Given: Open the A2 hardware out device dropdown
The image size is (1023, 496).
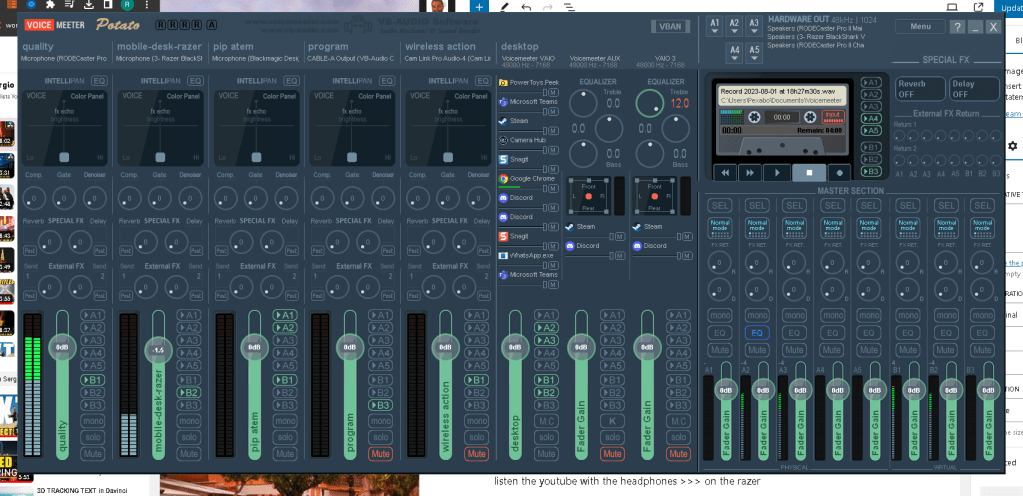Looking at the screenshot, I should [x=735, y=27].
